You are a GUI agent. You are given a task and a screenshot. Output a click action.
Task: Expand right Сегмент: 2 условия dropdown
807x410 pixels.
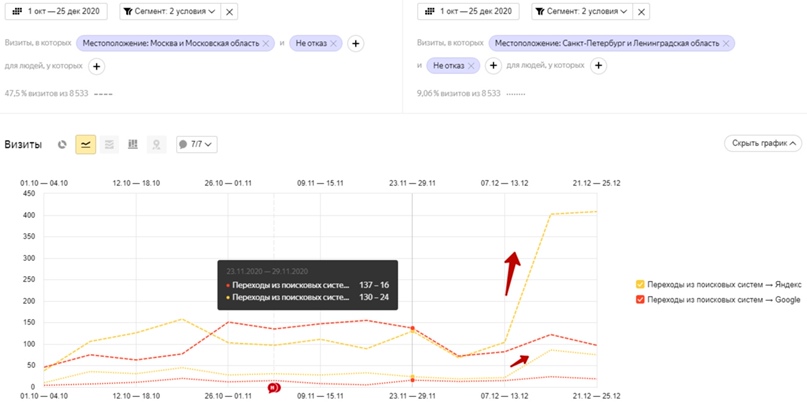tap(582, 11)
